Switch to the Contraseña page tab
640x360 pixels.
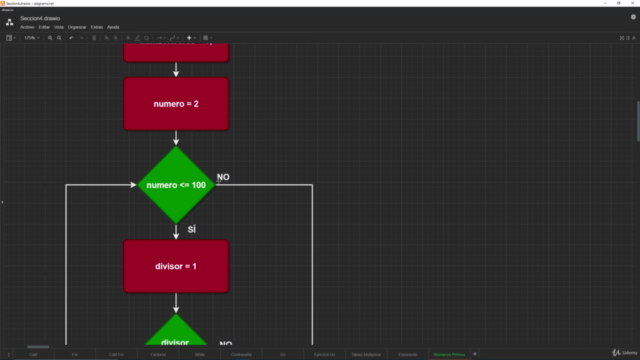tap(241, 354)
